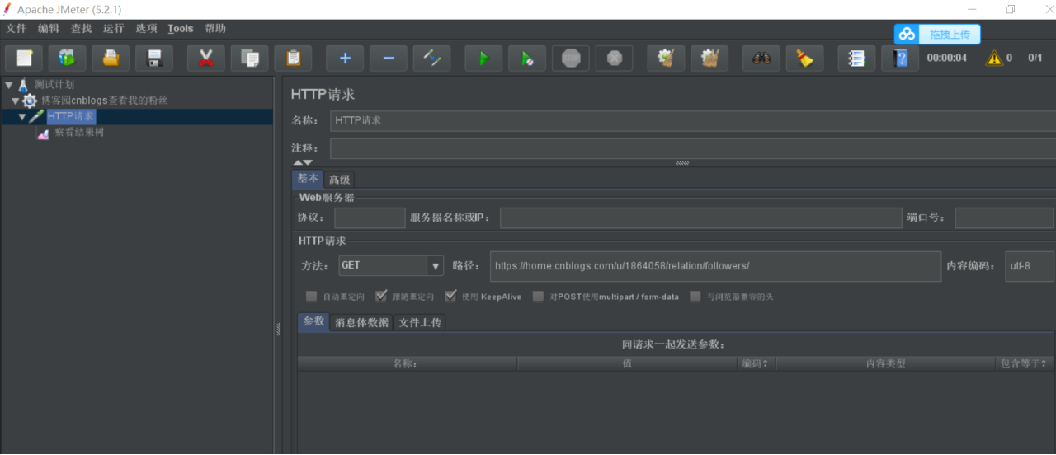
Task: Click the 协议 protocol field
Action: tap(370, 218)
